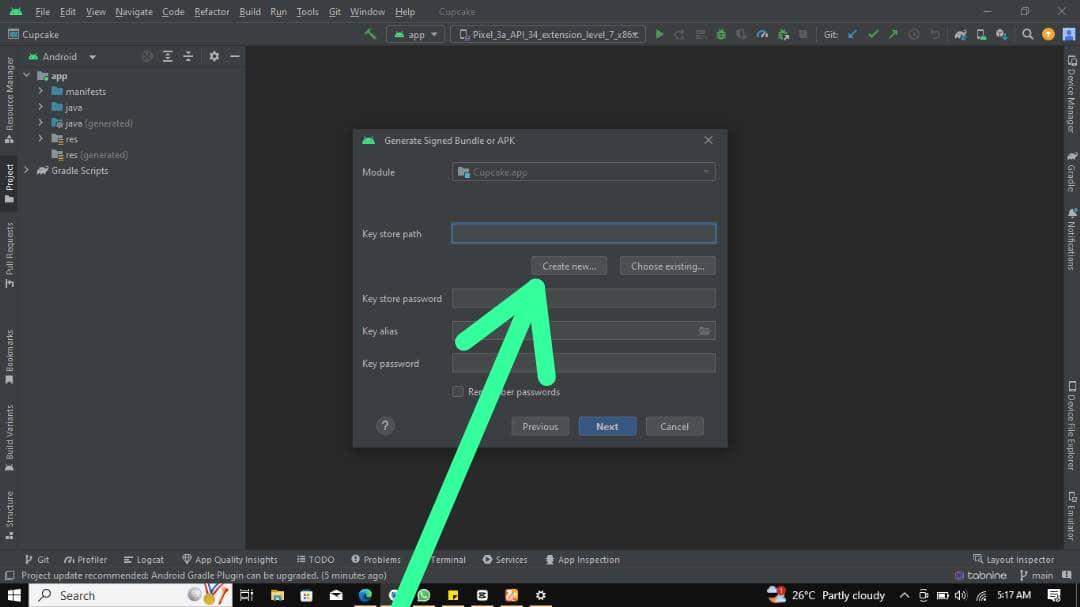Hide the project panel with minus icon
Screen dimensions: 1080x607
235,56
